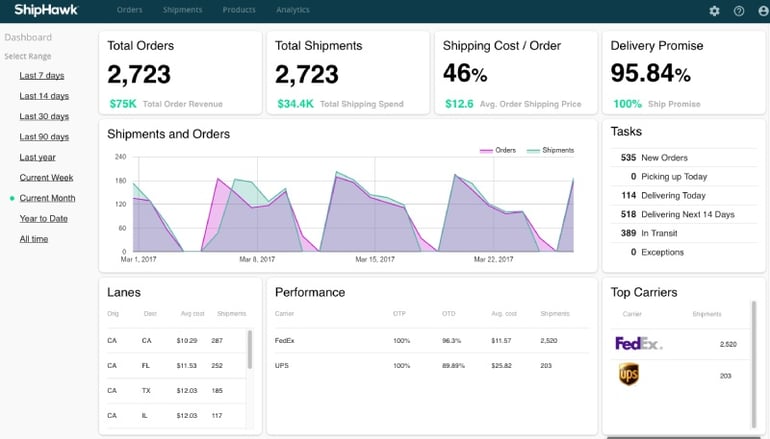Open the Delivering Next 14 Days task
The height and width of the screenshot is (439, 770).
click(684, 214)
